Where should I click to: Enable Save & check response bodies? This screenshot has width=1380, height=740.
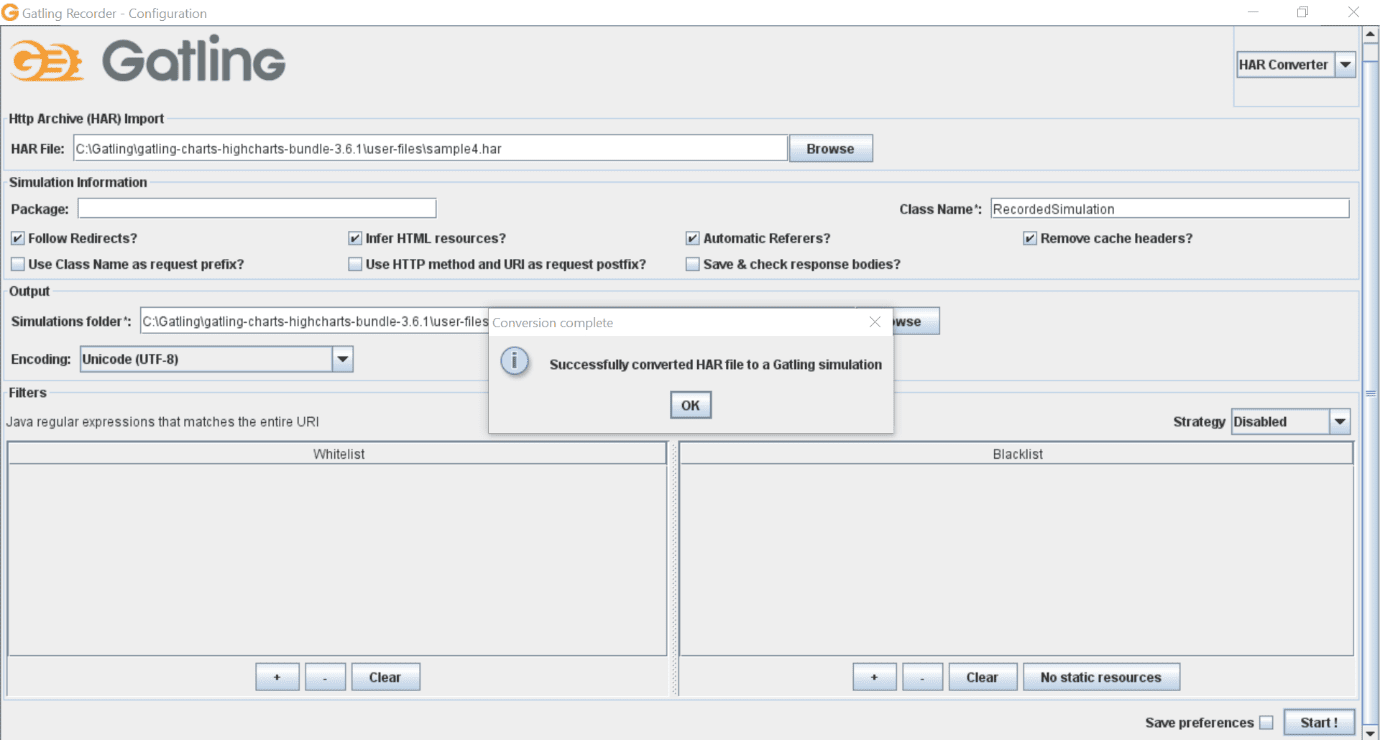pyautogui.click(x=692, y=265)
